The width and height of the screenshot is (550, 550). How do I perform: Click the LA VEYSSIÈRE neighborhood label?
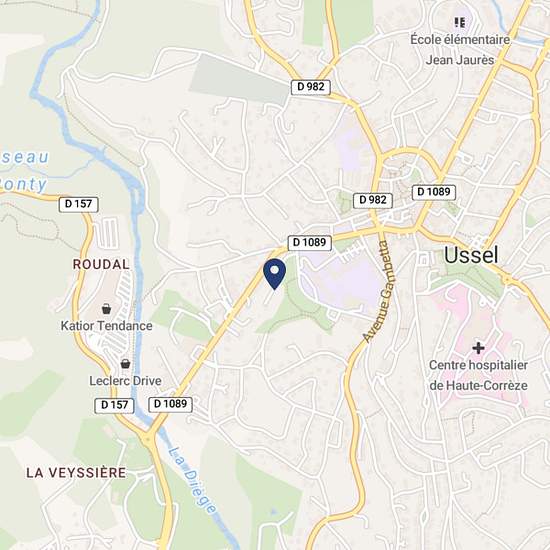point(76,473)
